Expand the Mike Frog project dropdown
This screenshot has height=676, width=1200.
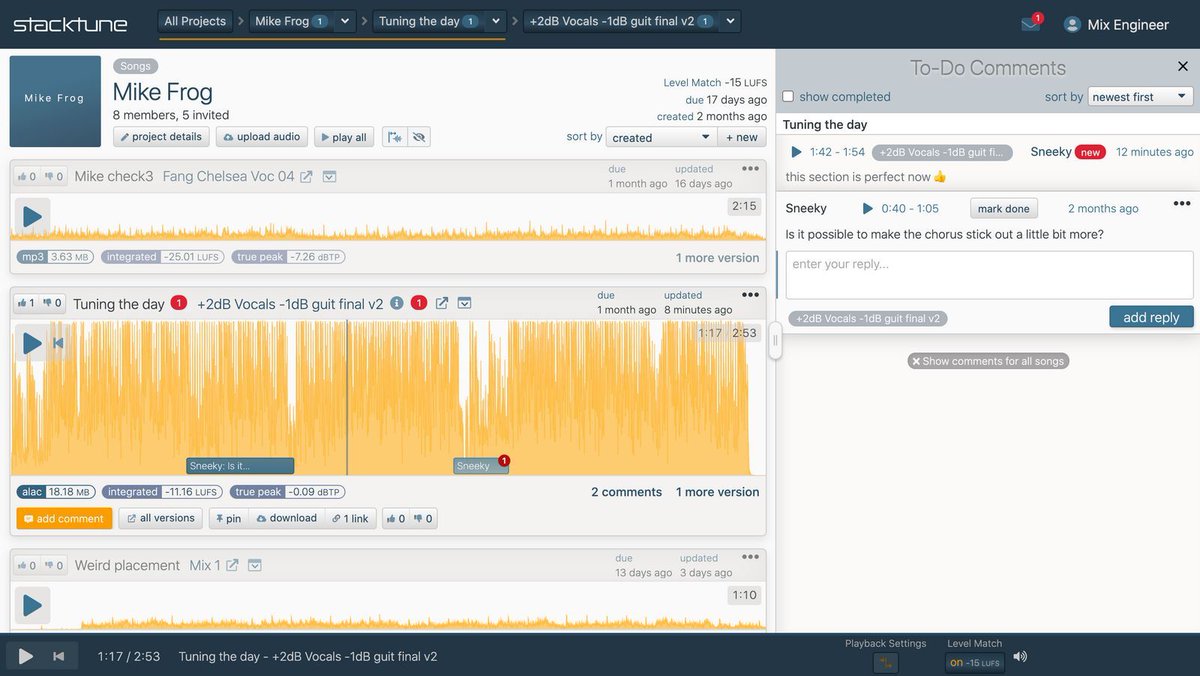(x=346, y=20)
